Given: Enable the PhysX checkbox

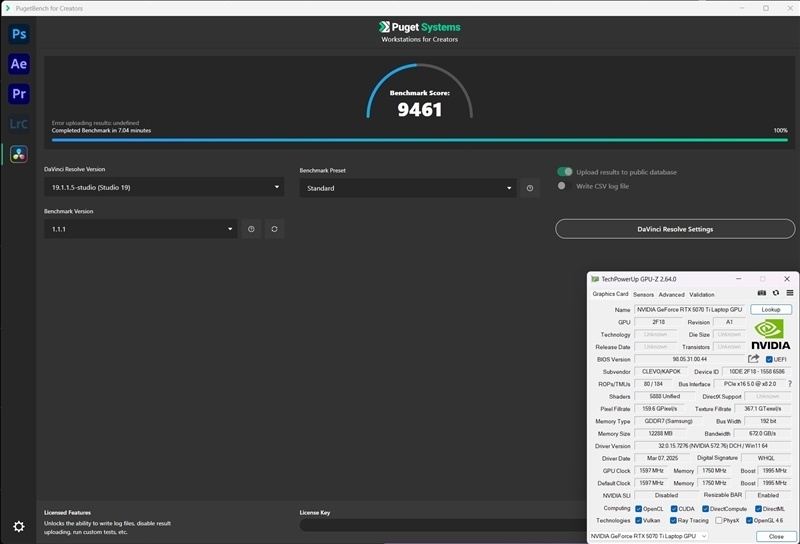Looking at the screenshot, I should (718, 521).
